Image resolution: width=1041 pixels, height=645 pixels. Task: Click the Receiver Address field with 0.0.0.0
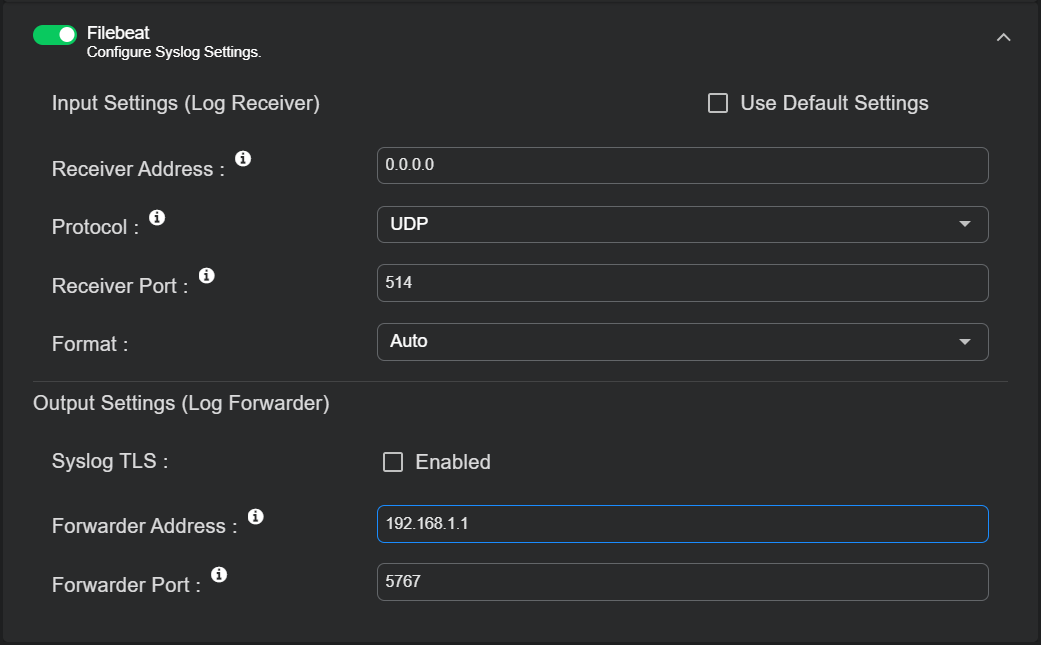point(682,166)
